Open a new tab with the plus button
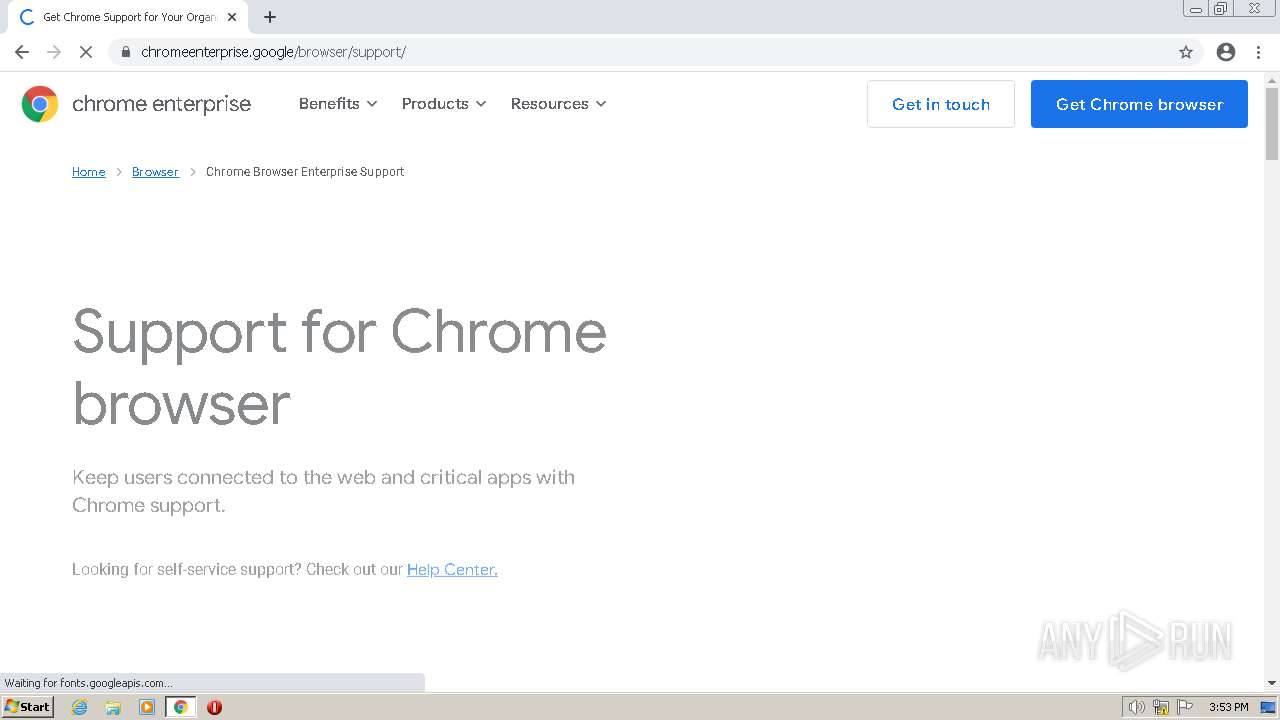 point(270,17)
